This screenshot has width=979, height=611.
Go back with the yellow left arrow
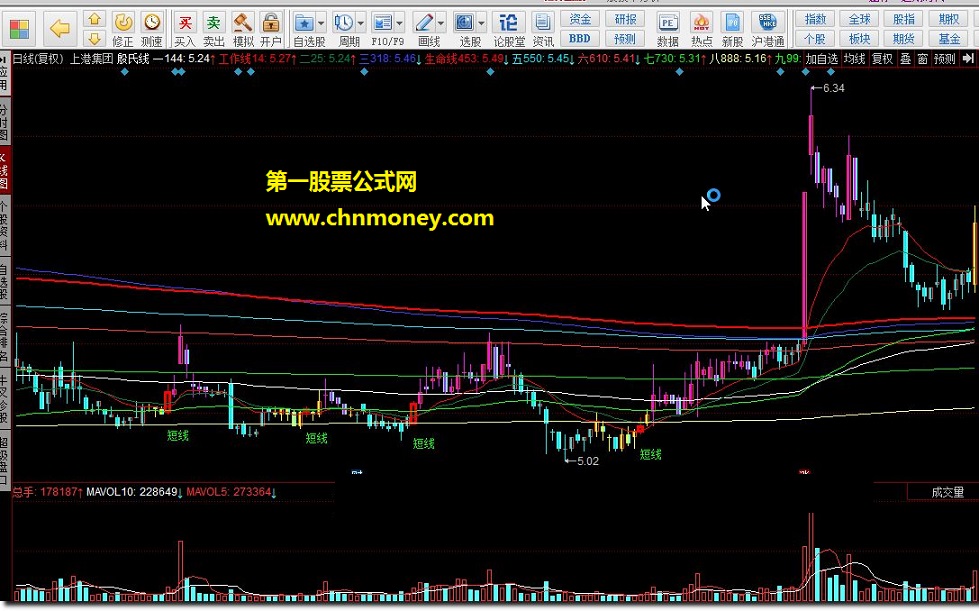(x=60, y=28)
